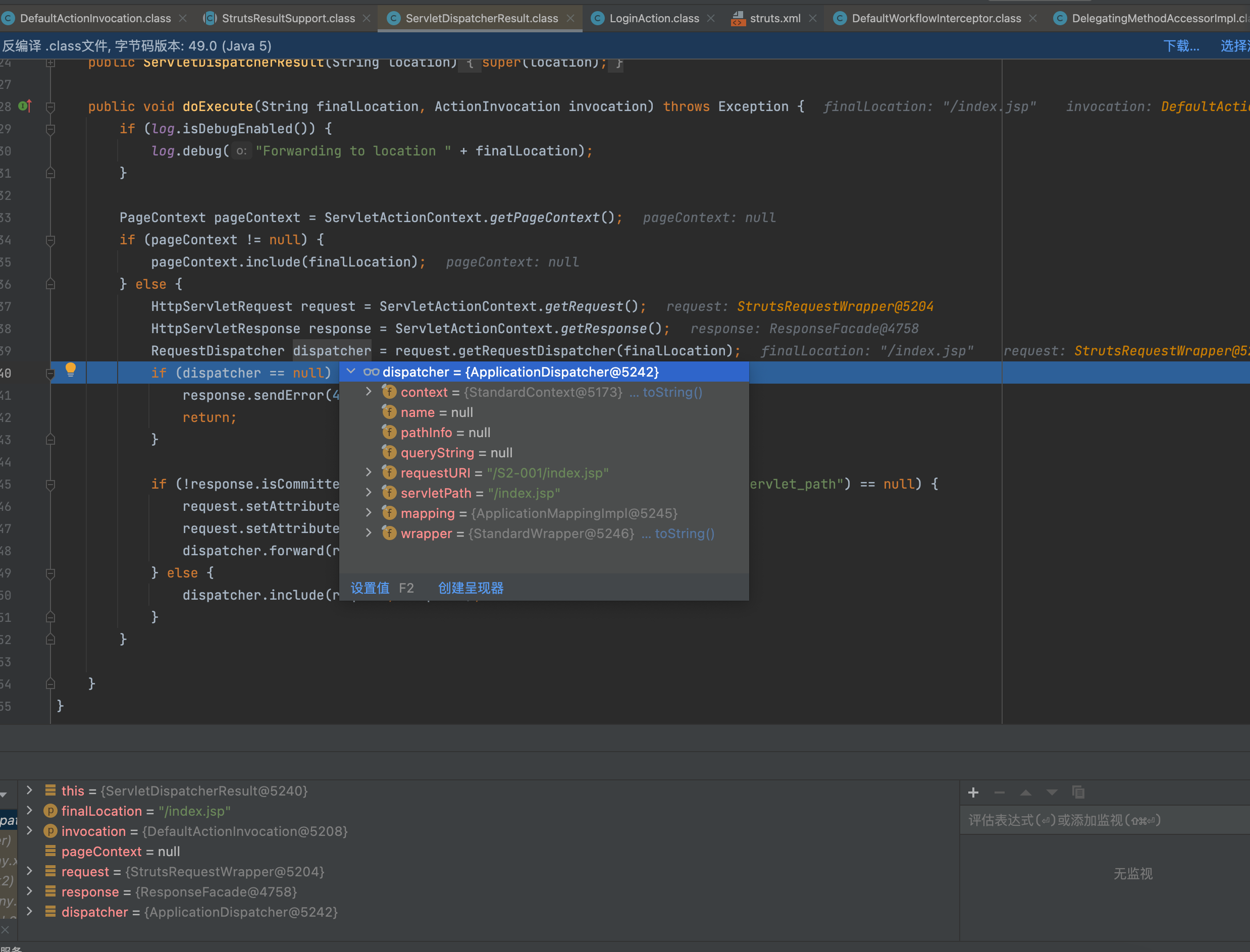Expand the mapping field in popup
1250x952 pixels.
(x=369, y=513)
